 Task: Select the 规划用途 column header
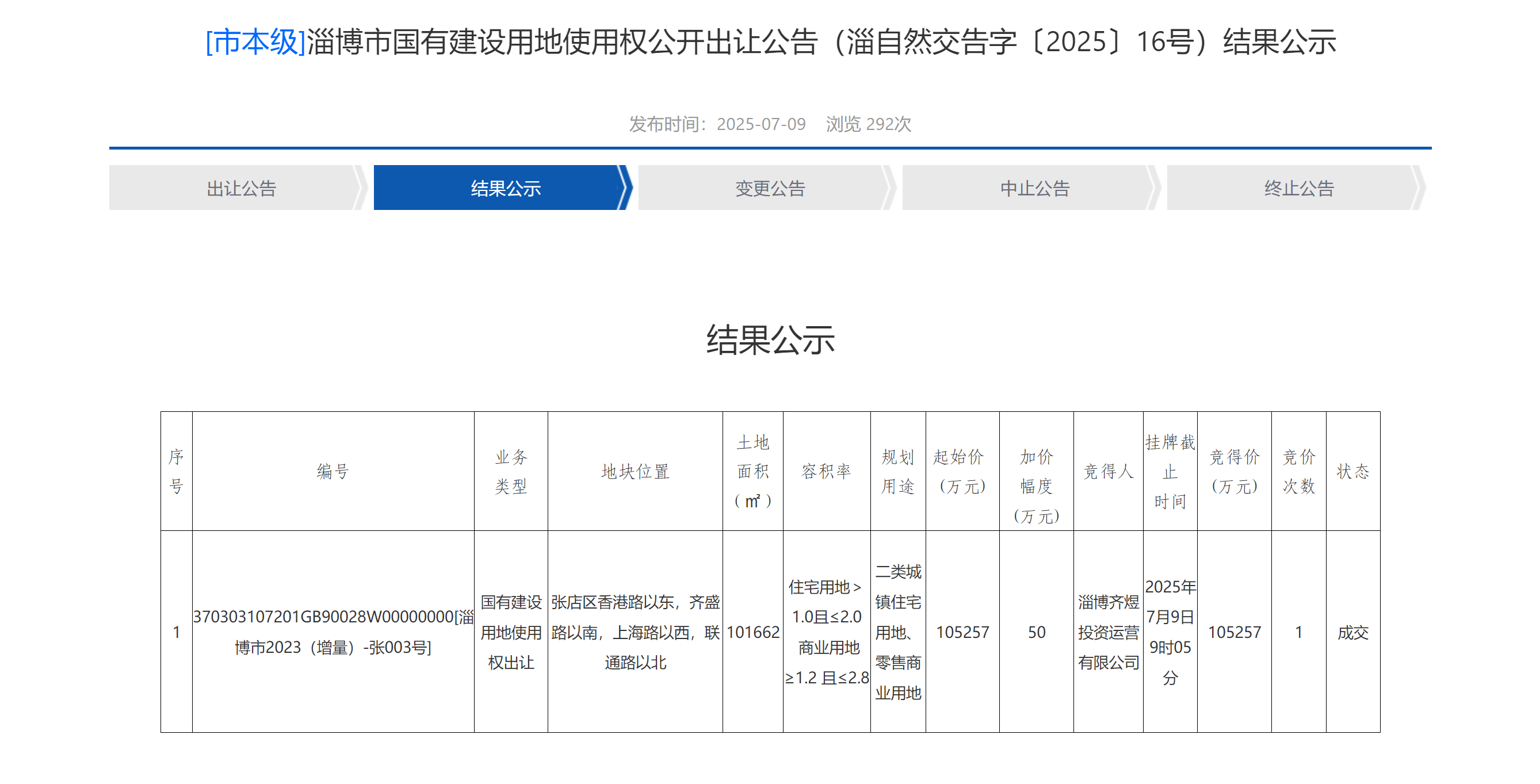[x=898, y=472]
